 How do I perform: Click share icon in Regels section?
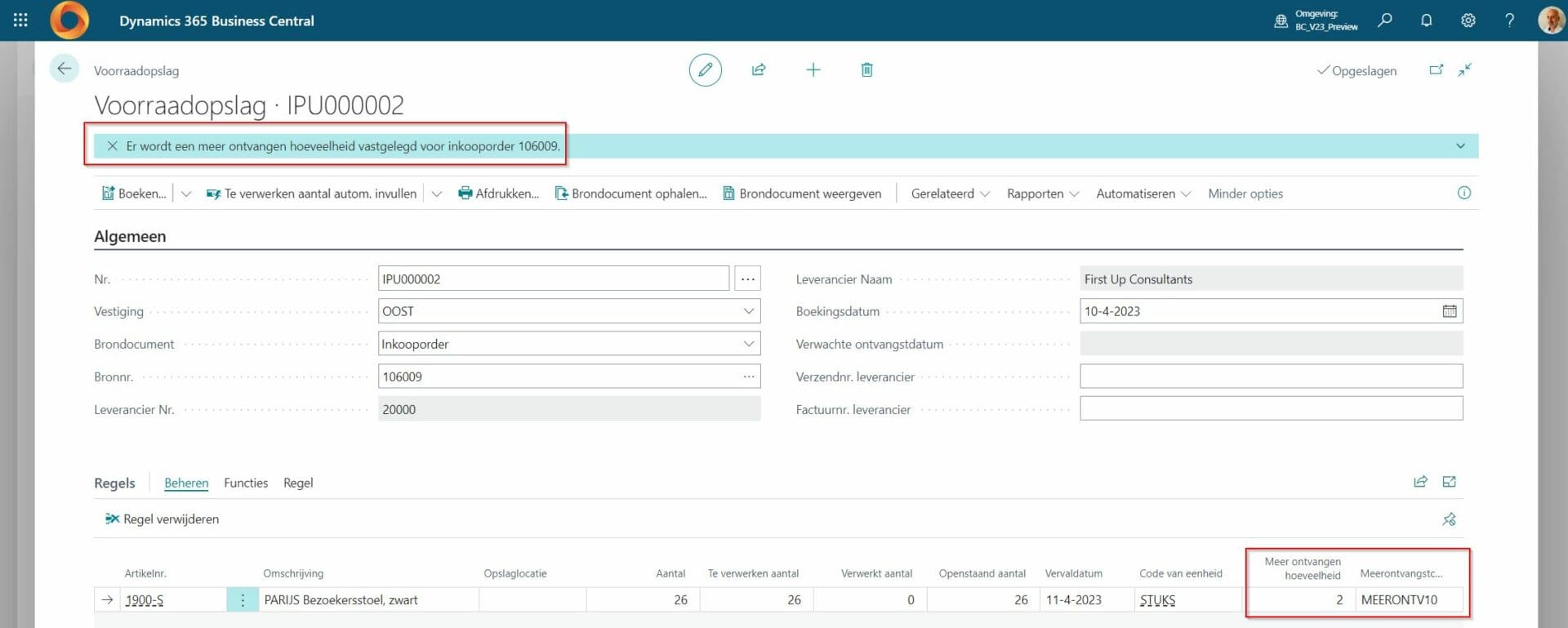point(1421,482)
